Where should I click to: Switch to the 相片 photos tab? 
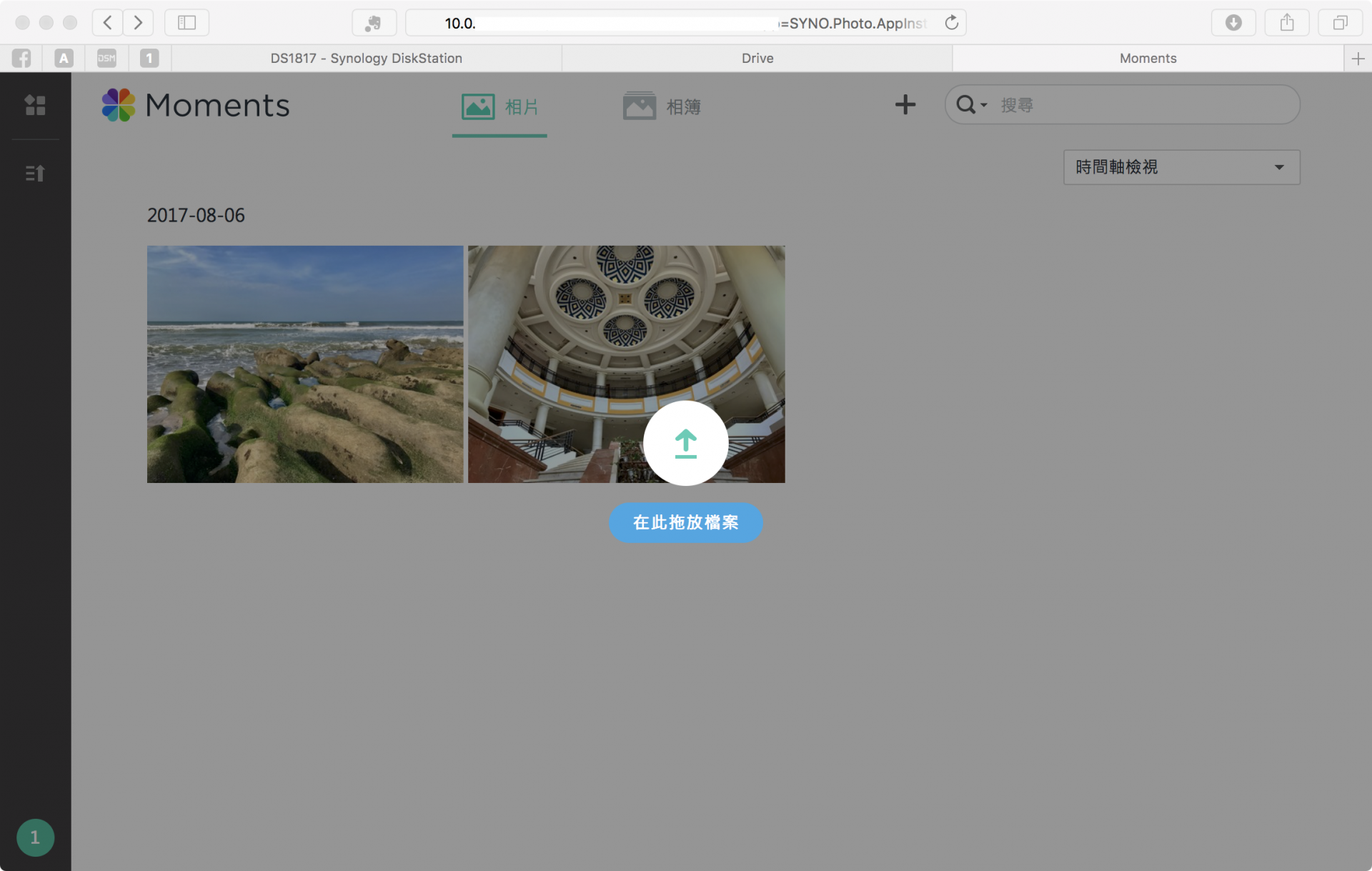[x=499, y=107]
